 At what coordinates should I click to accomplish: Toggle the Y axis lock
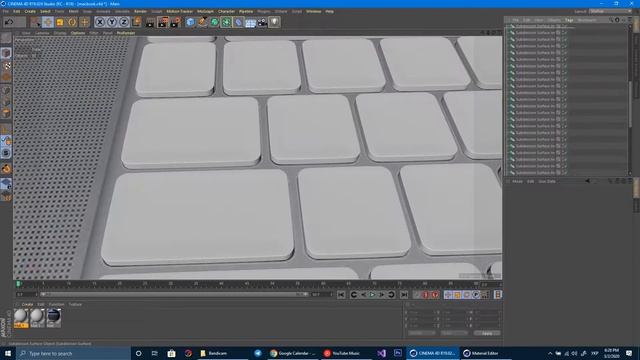(x=112, y=22)
